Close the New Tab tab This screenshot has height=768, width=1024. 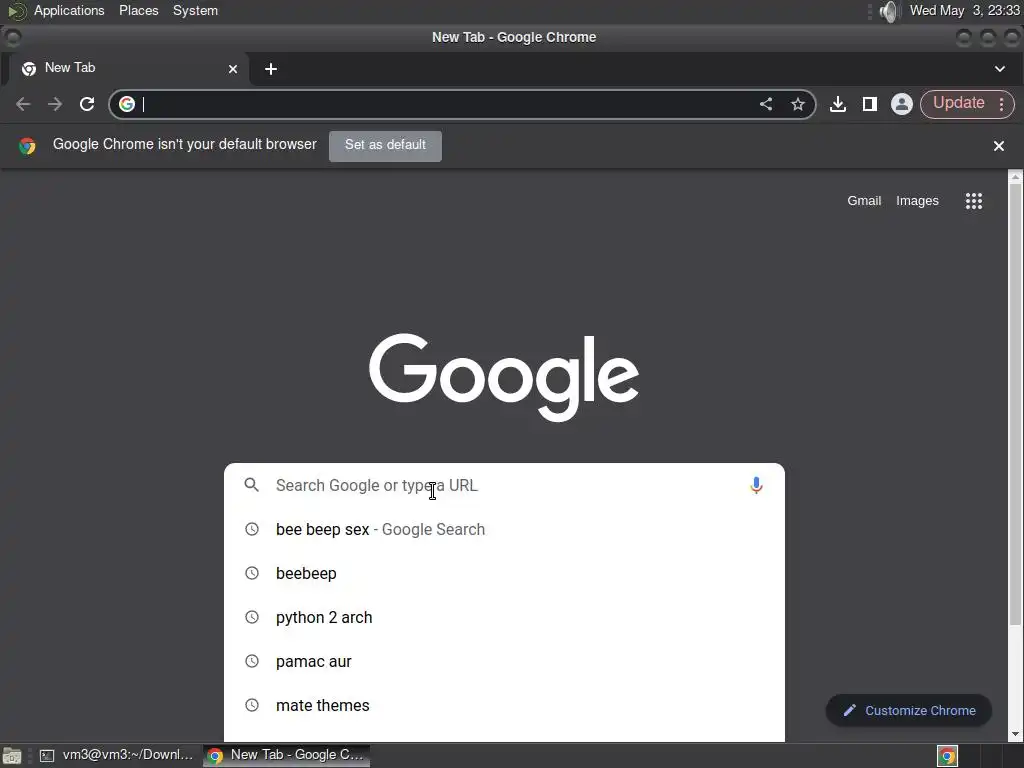233,69
